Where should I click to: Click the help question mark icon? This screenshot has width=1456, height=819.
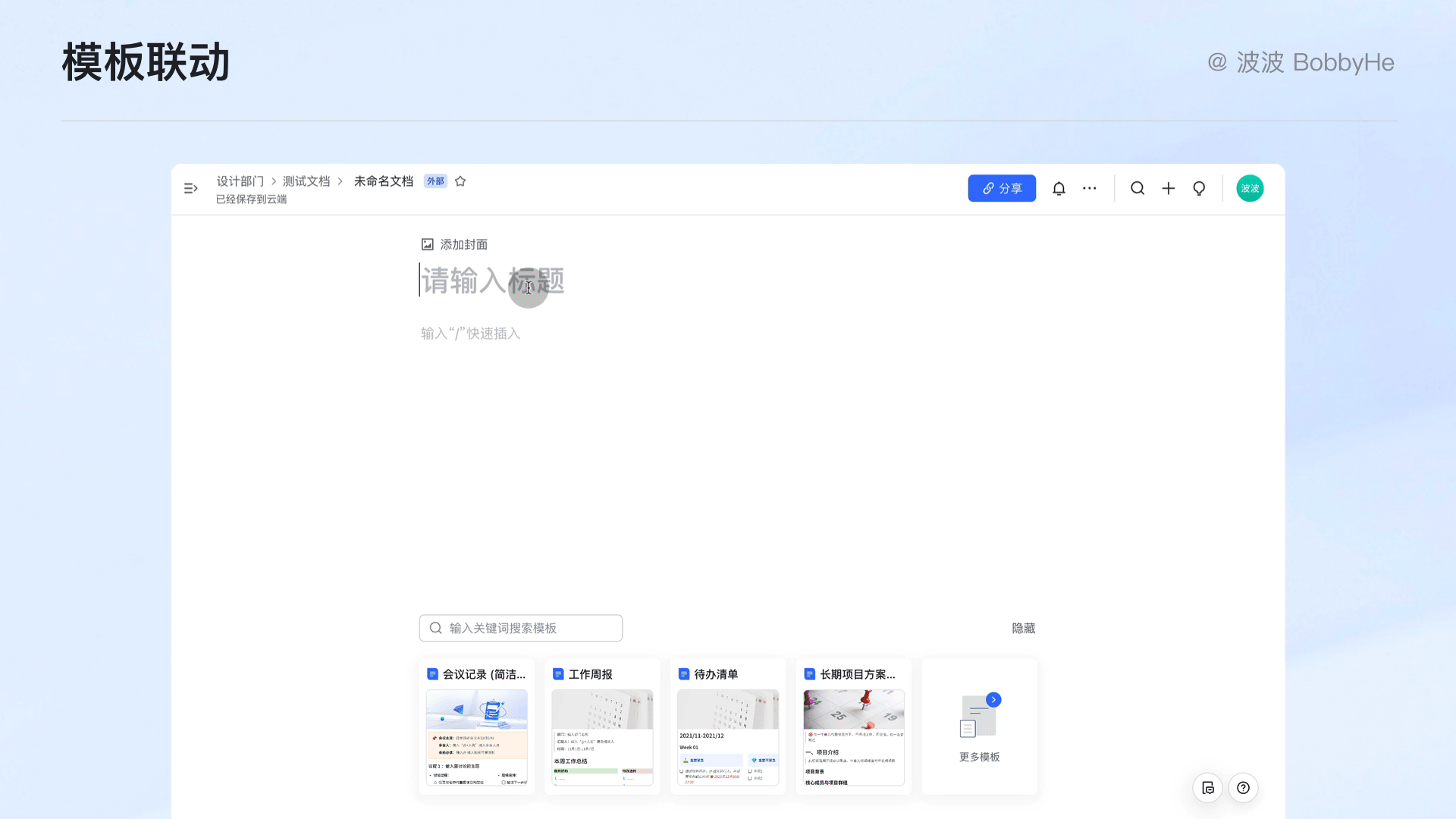pos(1243,788)
